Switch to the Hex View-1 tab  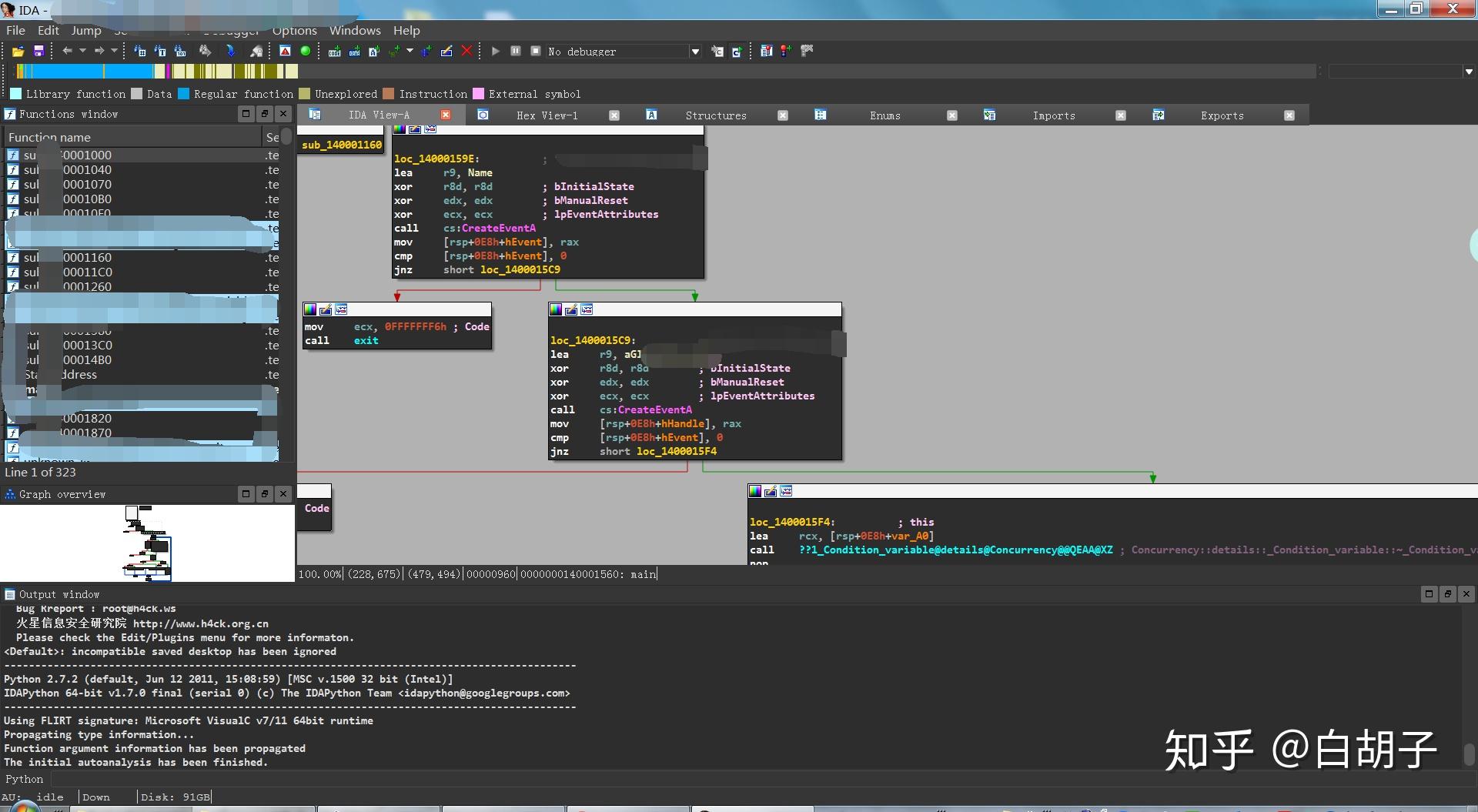[x=547, y=115]
